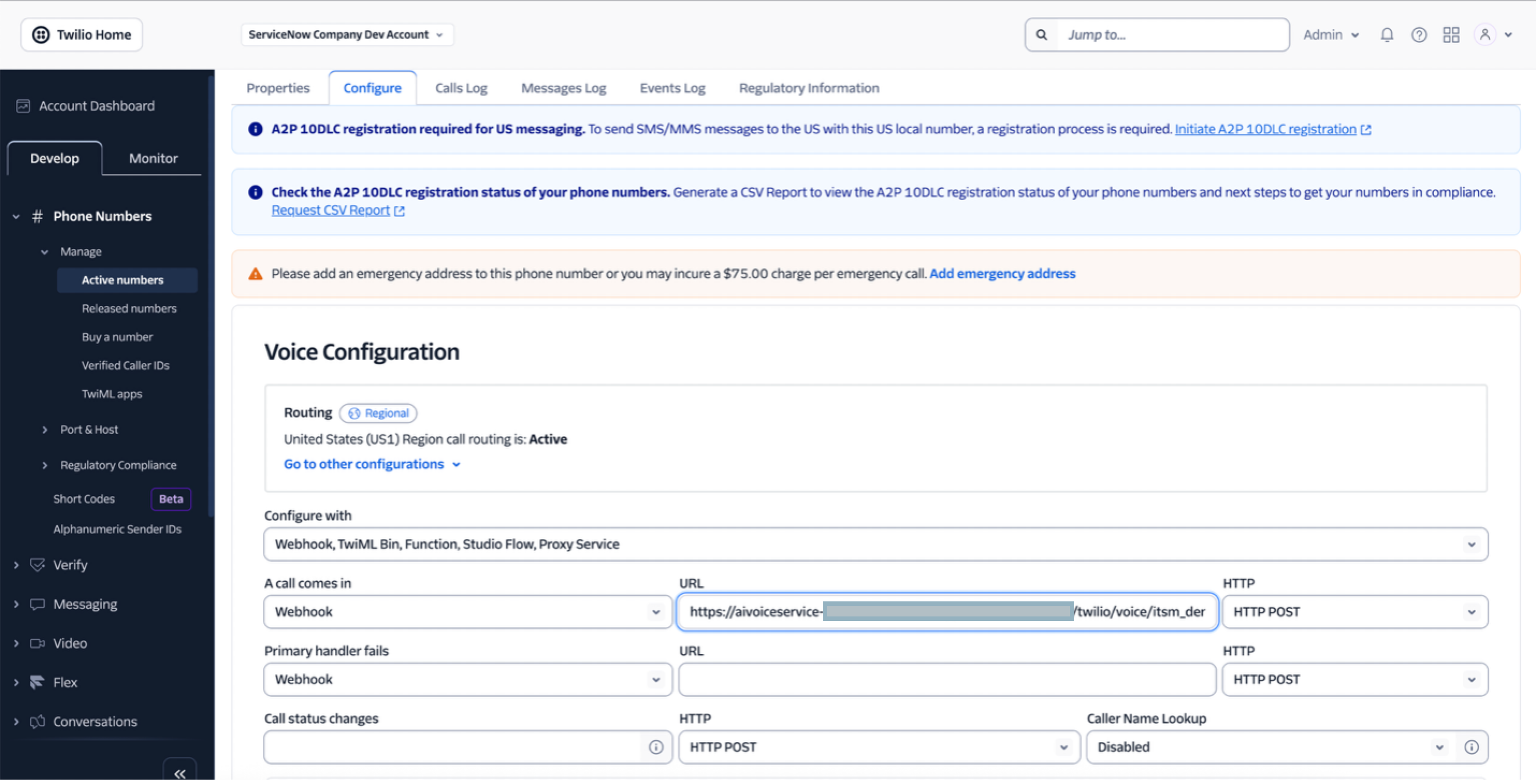Open HTTP method dropdown for incoming call
The image size is (1536, 784).
(1355, 612)
